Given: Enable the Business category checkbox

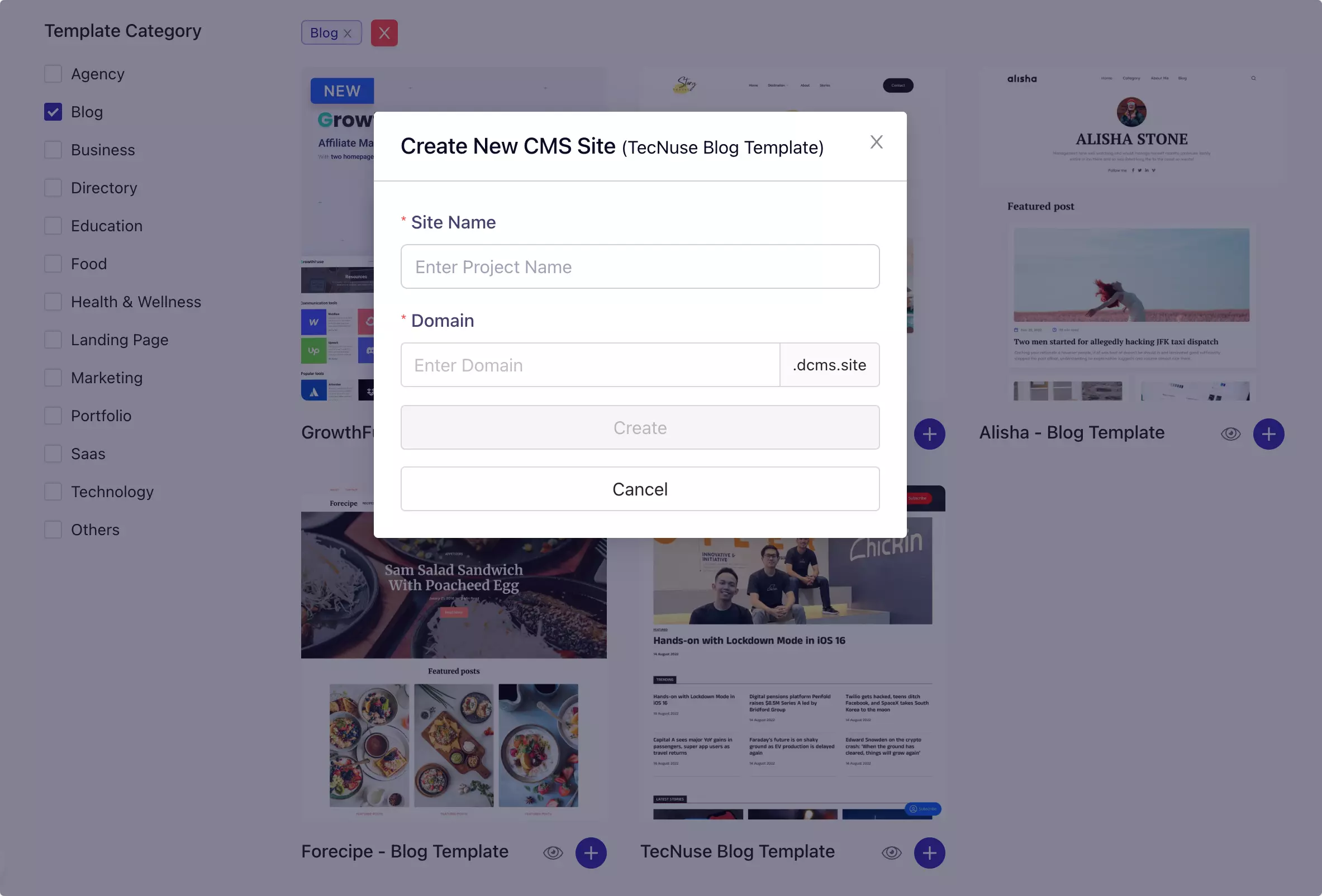Looking at the screenshot, I should (52, 149).
